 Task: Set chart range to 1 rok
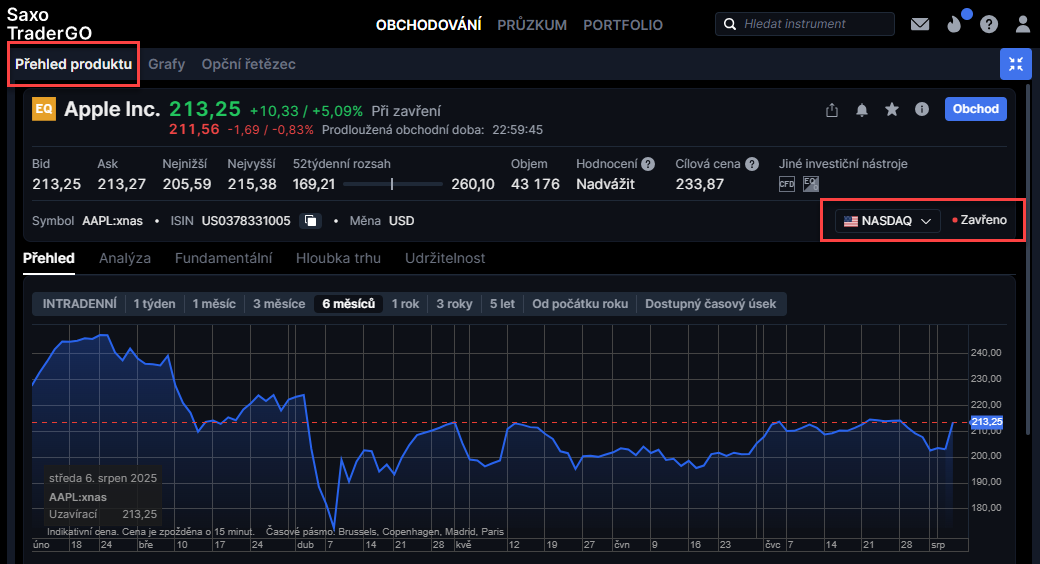point(405,304)
